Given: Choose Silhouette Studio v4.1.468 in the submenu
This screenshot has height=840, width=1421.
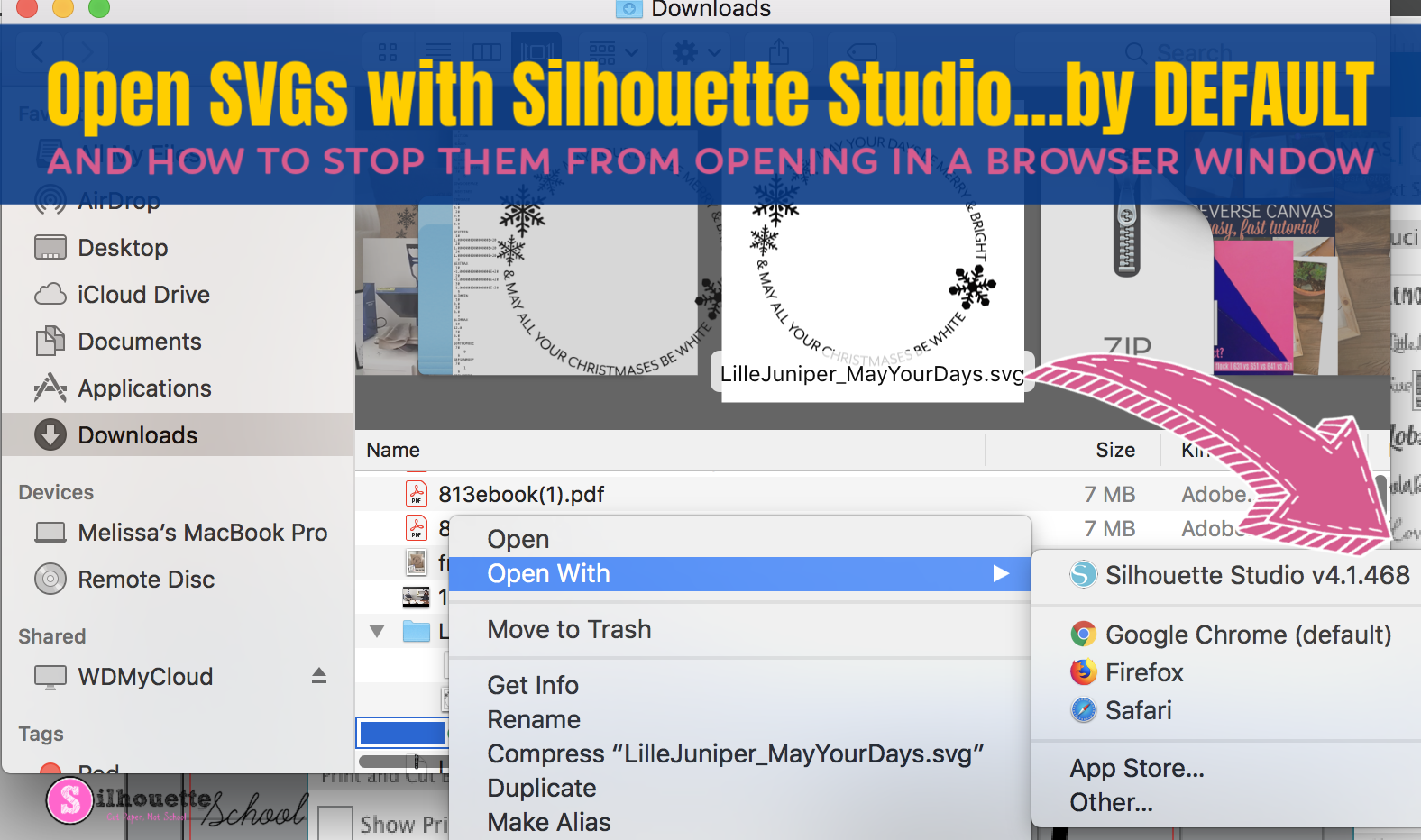Looking at the screenshot, I should 1239,575.
